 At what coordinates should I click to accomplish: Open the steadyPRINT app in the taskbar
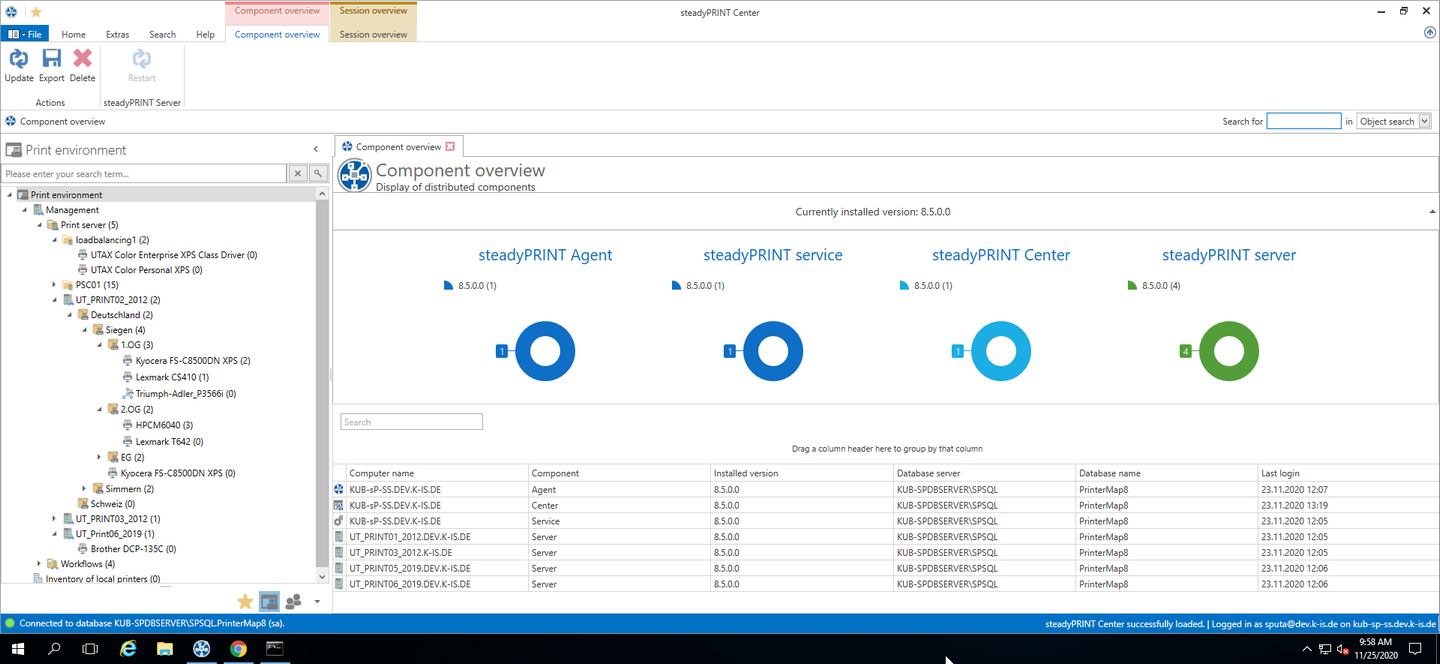coord(201,649)
